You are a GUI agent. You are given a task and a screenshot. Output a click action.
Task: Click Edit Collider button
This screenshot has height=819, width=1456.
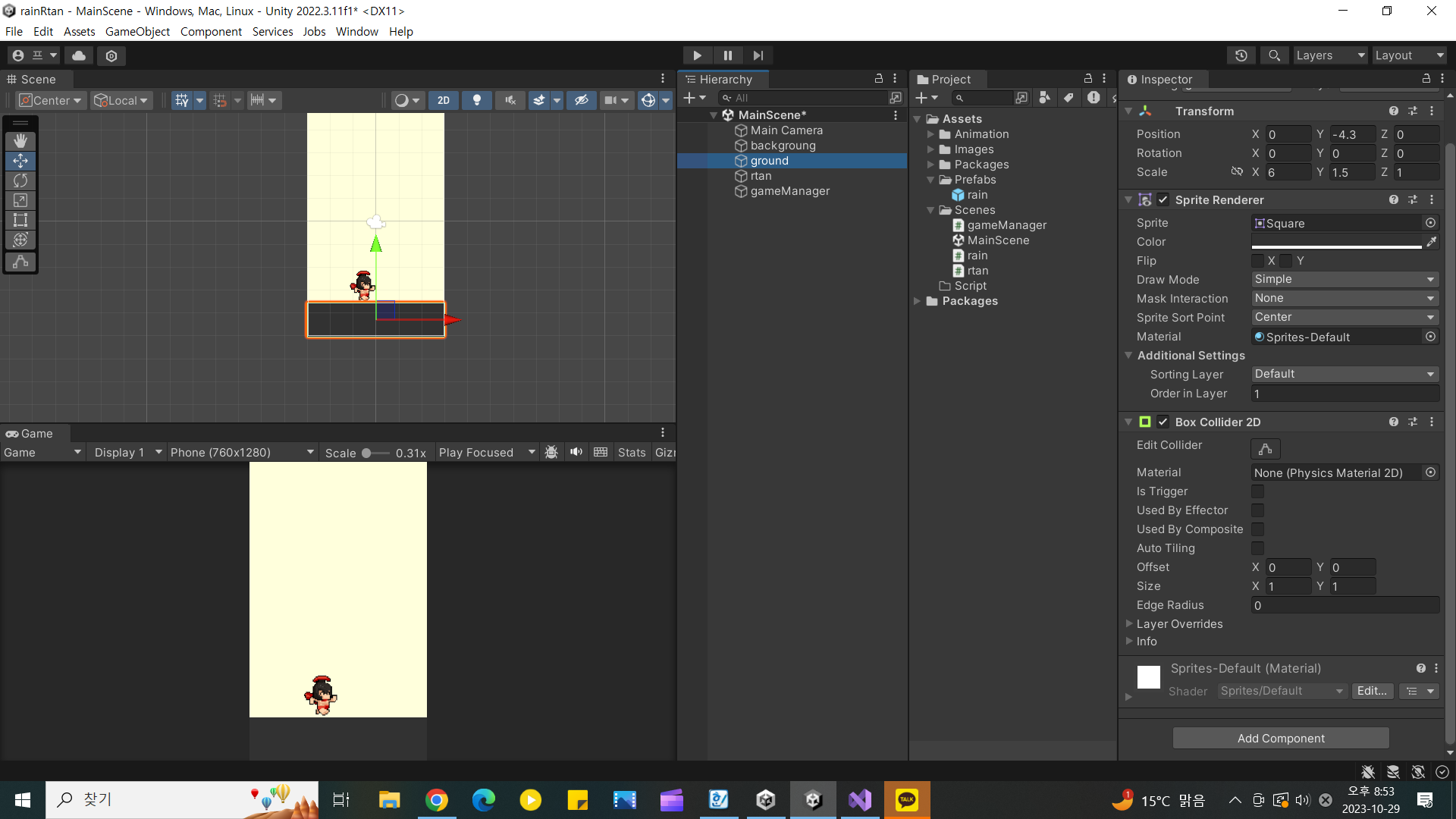pos(1266,449)
